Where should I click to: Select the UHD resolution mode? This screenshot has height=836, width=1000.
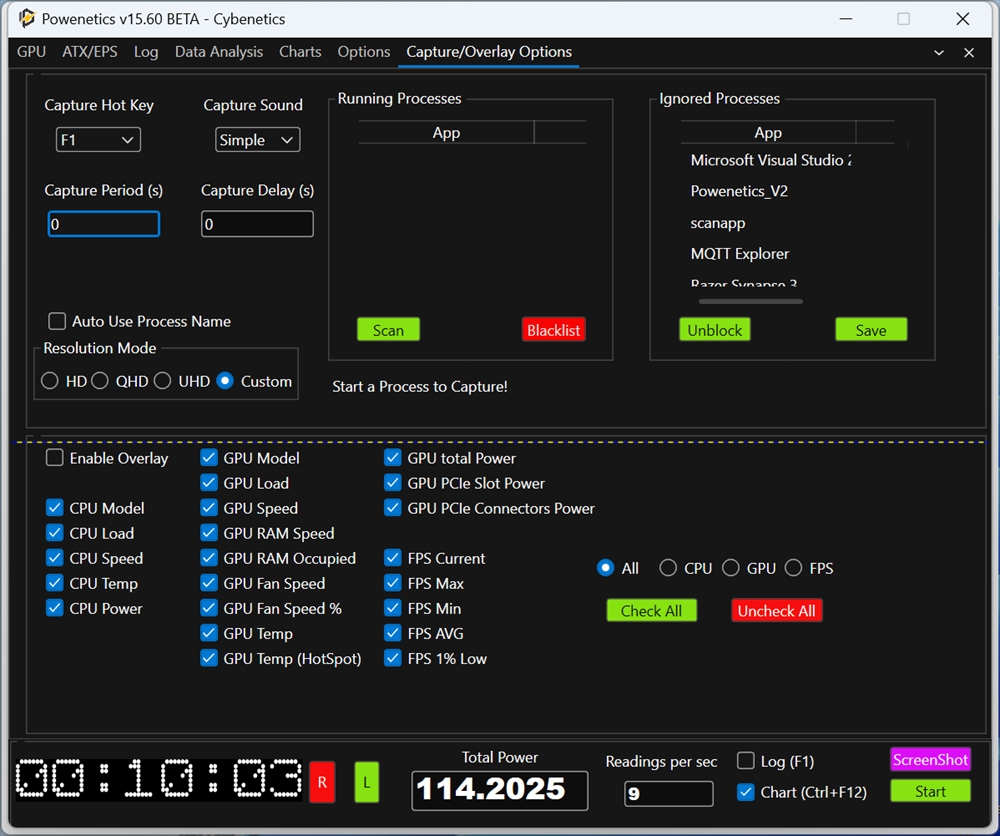(x=162, y=381)
